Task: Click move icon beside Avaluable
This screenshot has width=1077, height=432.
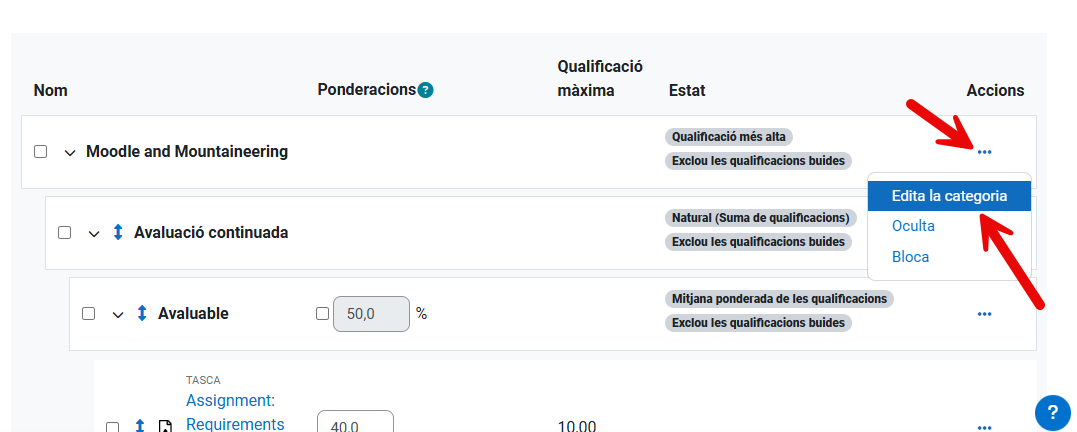Action: [142, 313]
